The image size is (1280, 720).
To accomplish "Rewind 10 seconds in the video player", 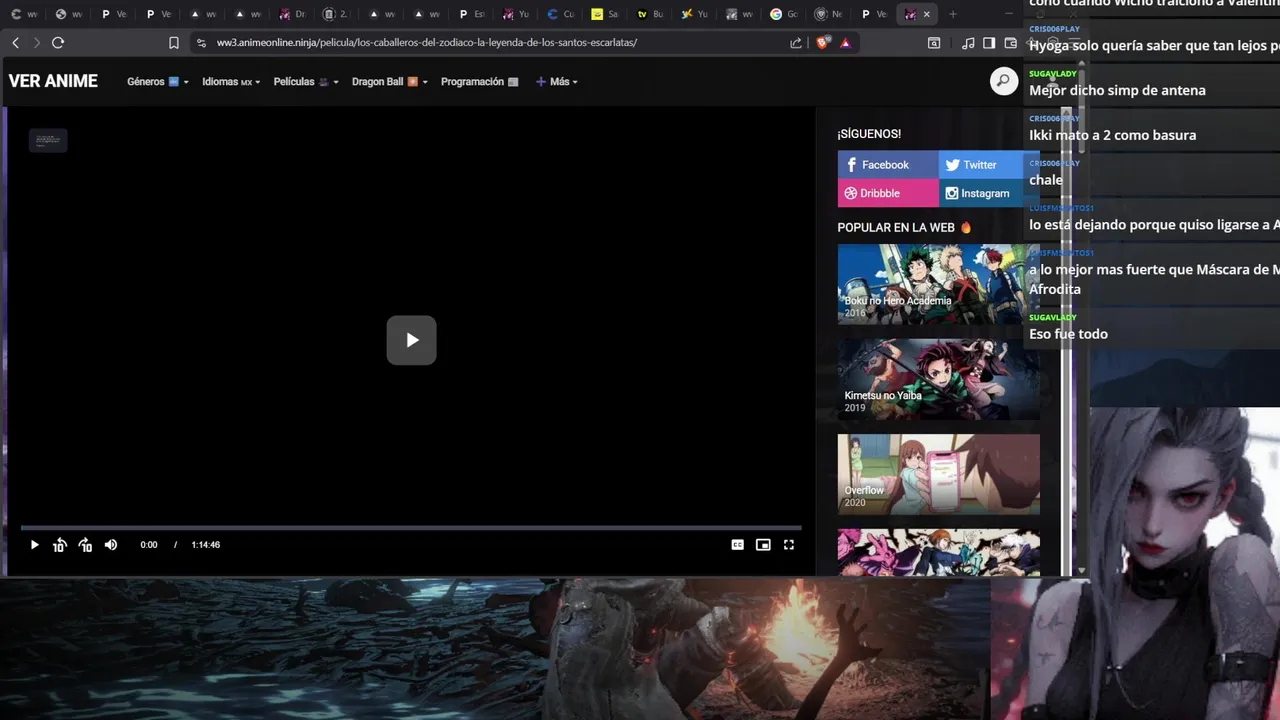I will (60, 545).
